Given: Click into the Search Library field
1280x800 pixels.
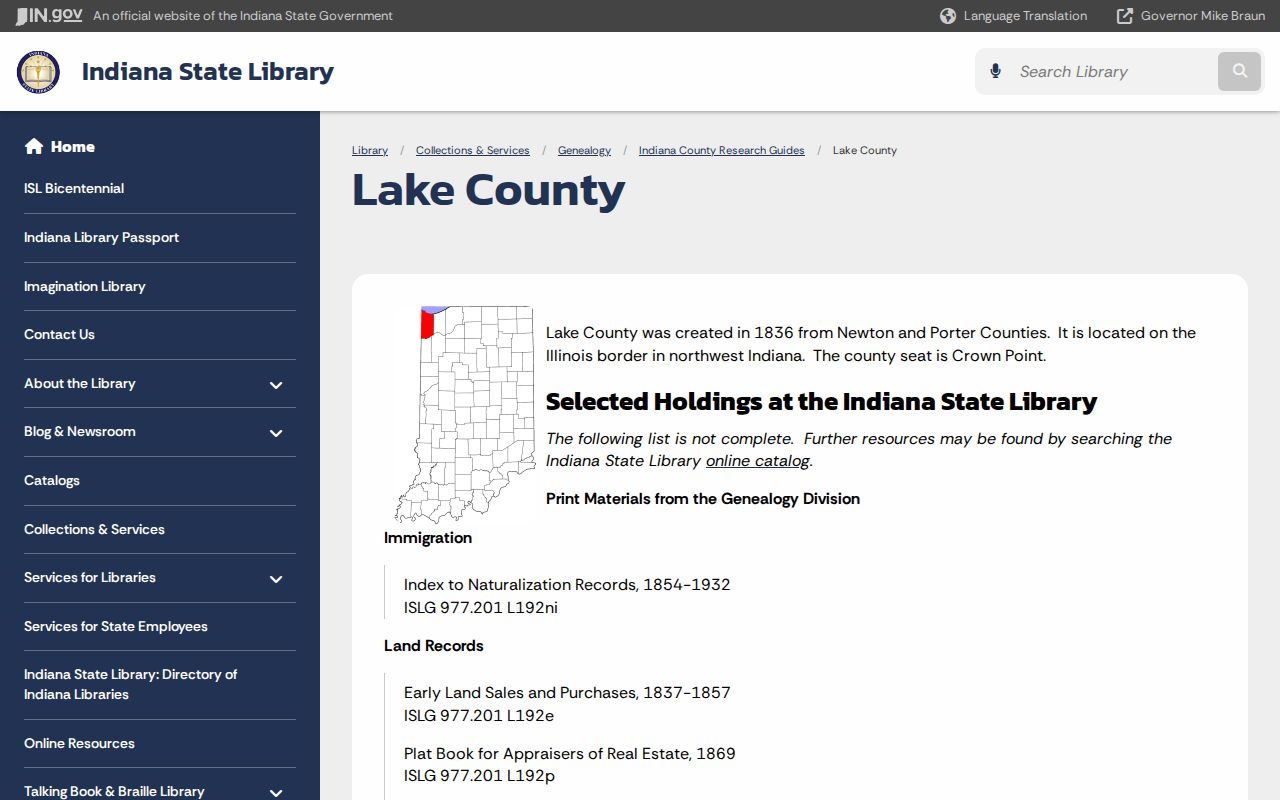Looking at the screenshot, I should [x=1114, y=71].
